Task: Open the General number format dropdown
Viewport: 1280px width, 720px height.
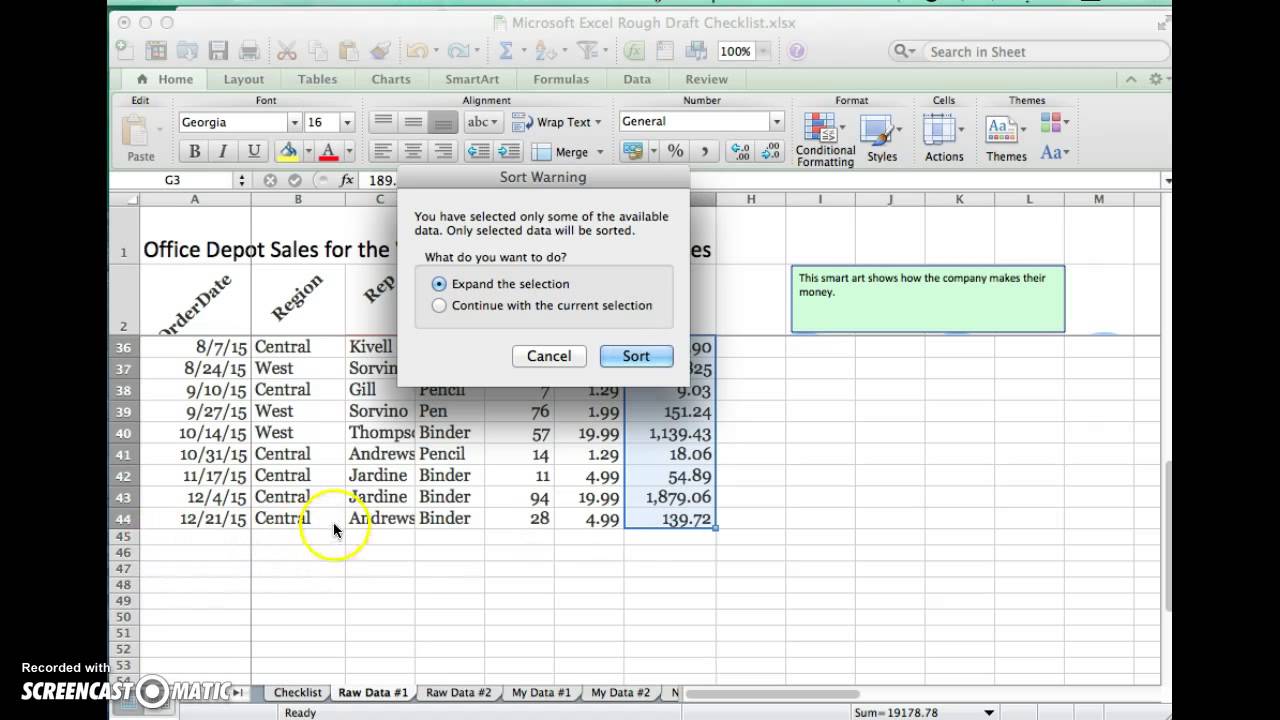Action: point(776,121)
